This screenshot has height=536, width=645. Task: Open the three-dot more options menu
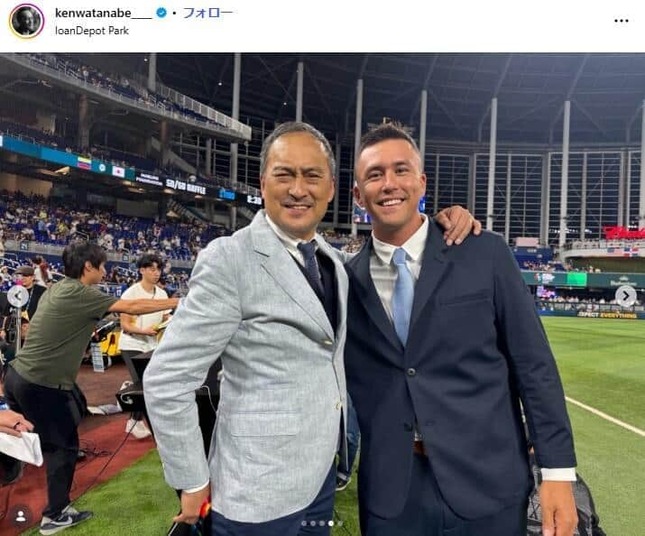[x=621, y=21]
